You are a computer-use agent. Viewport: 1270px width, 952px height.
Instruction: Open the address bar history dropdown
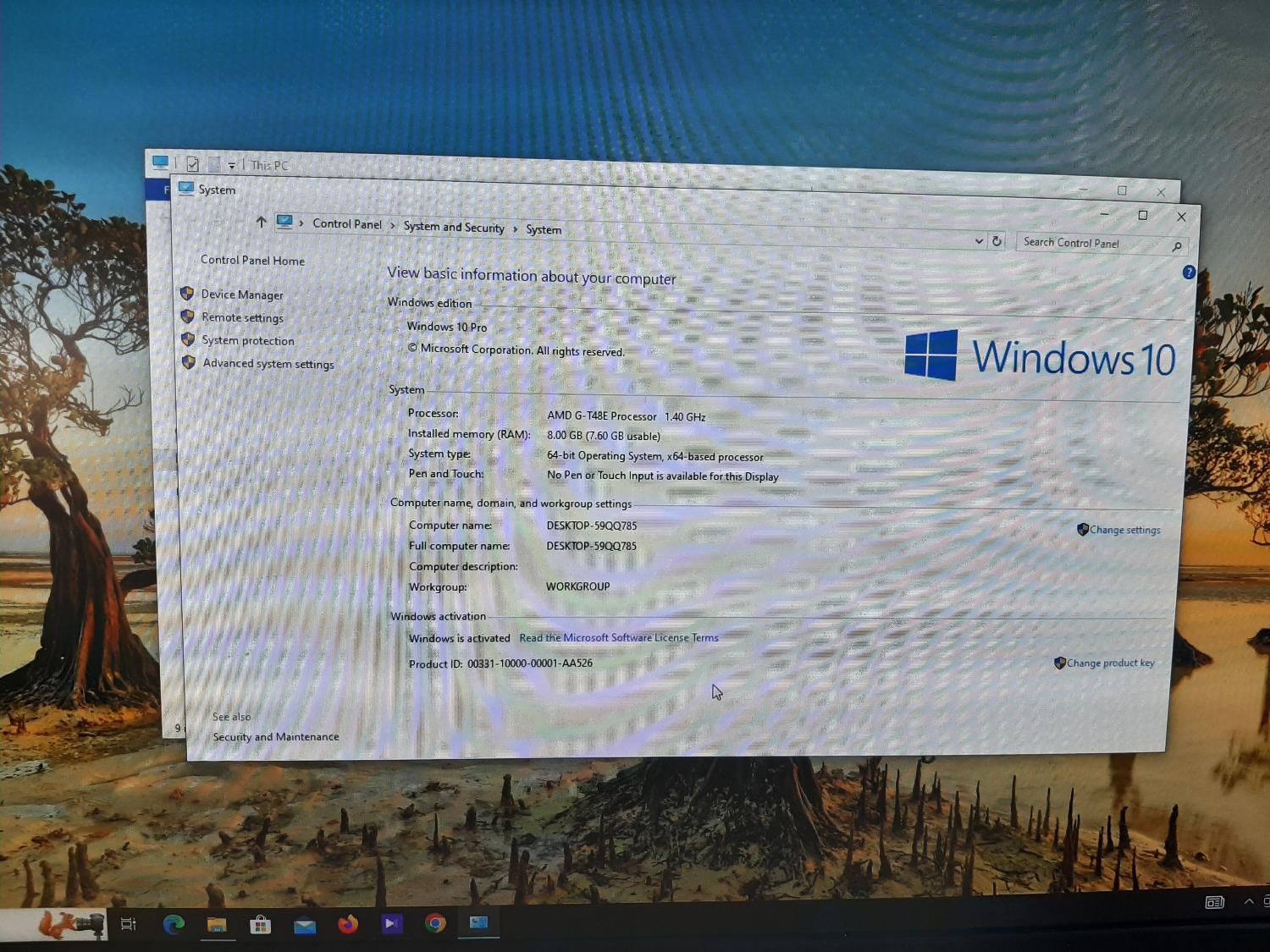coord(979,241)
